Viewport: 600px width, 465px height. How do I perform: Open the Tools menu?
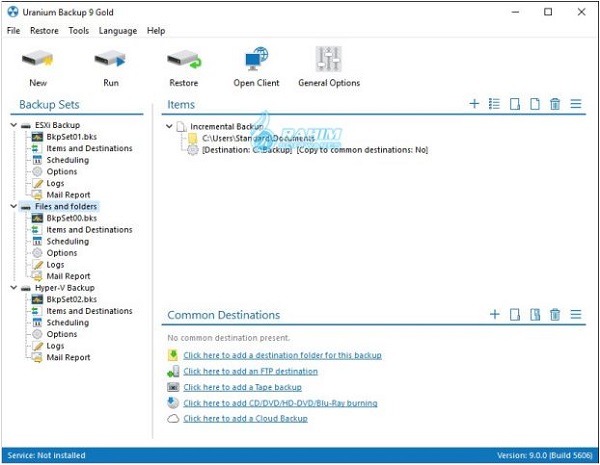(x=78, y=31)
